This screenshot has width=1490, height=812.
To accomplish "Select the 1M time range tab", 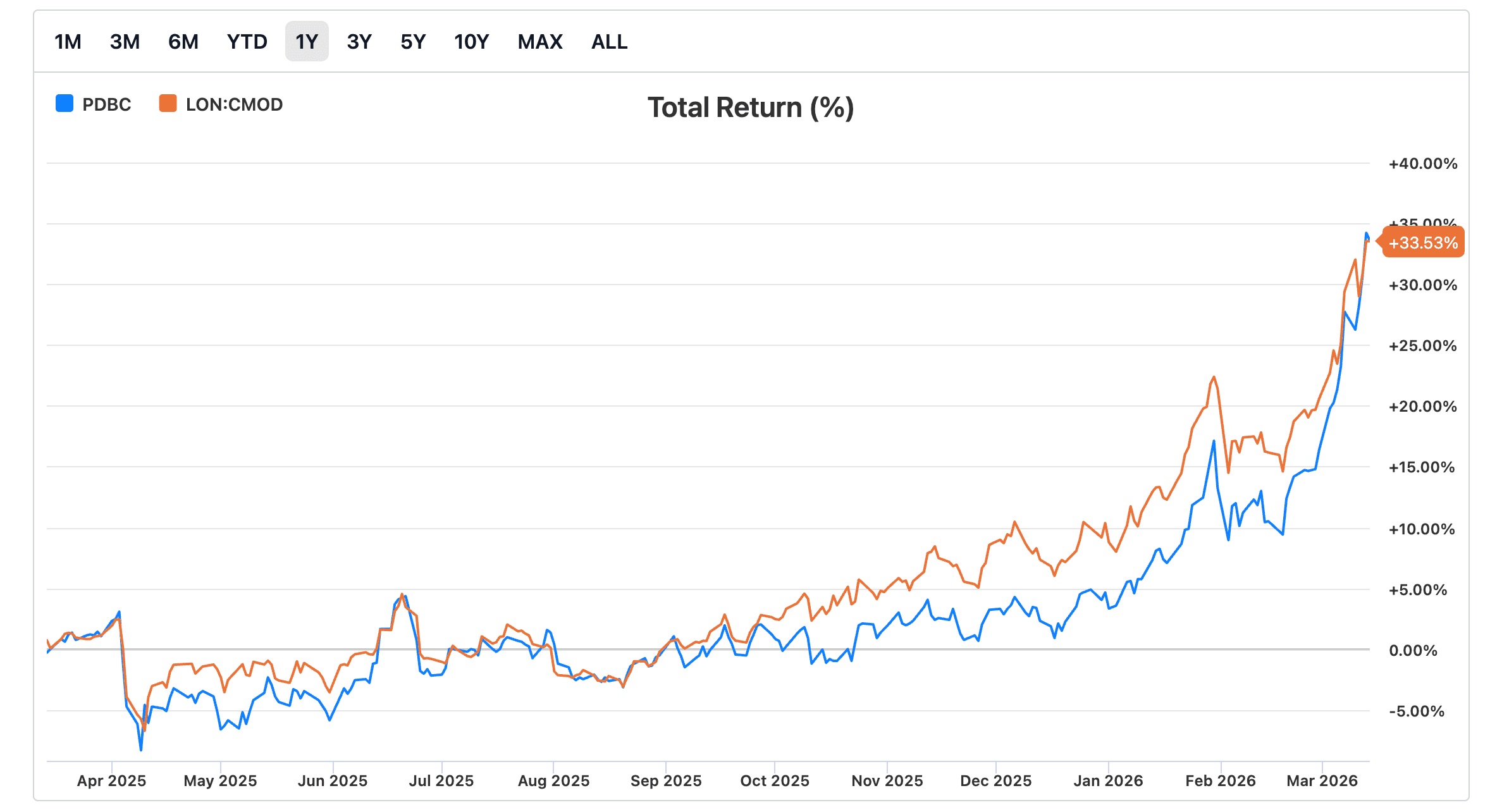I will [x=68, y=42].
